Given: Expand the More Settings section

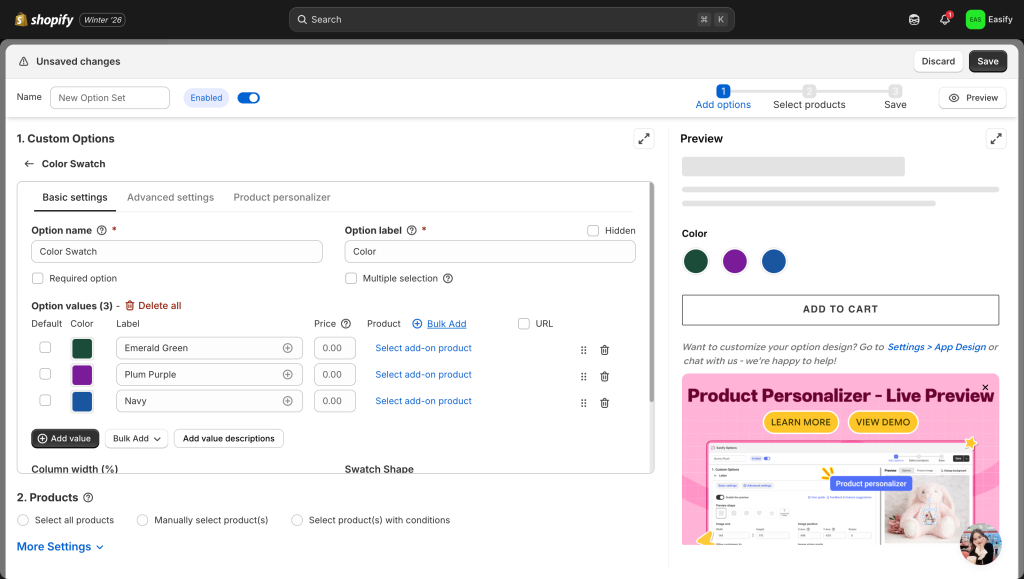Looking at the screenshot, I should click(x=60, y=547).
